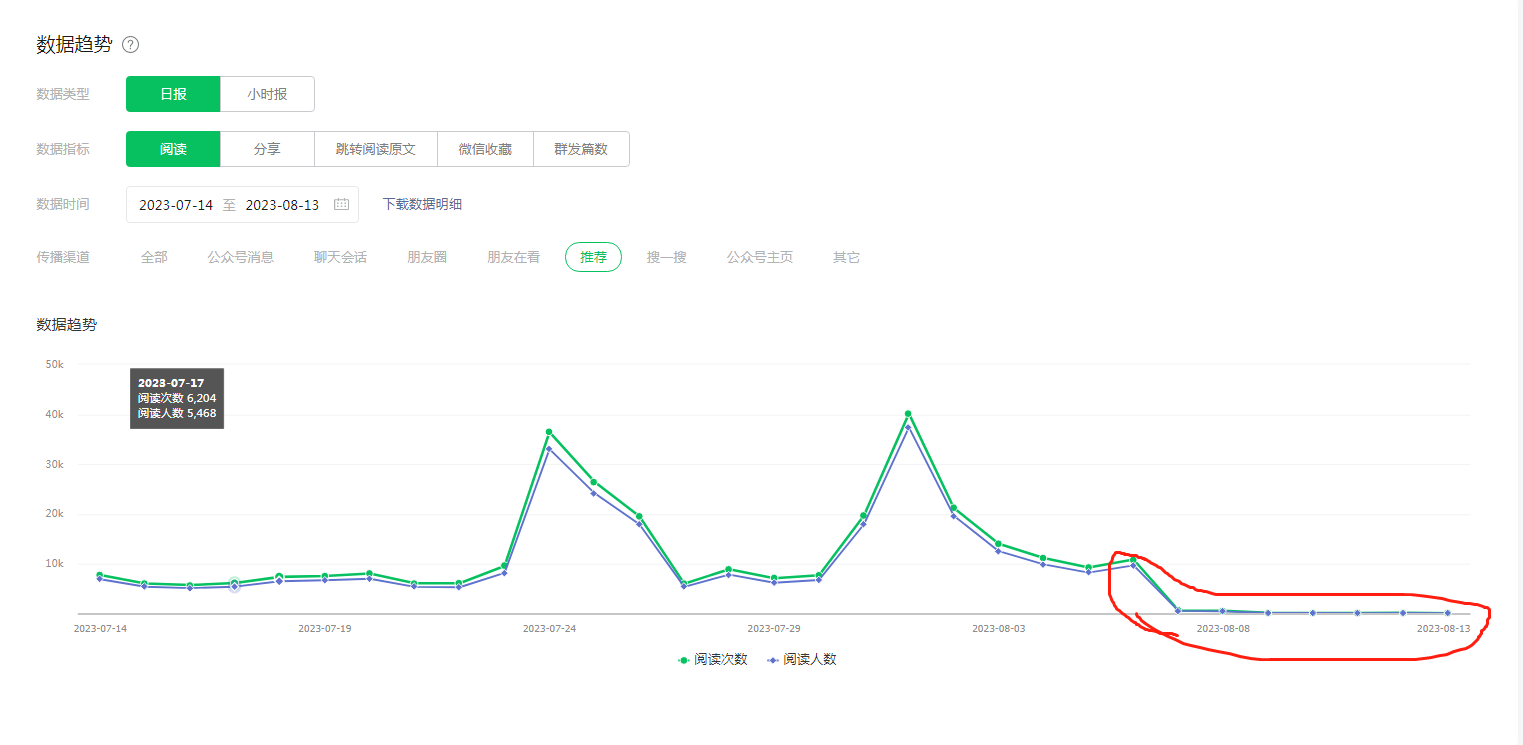Viewport: 1523px width, 745px height.
Task: Filter channel by 其它
Action: [846, 257]
